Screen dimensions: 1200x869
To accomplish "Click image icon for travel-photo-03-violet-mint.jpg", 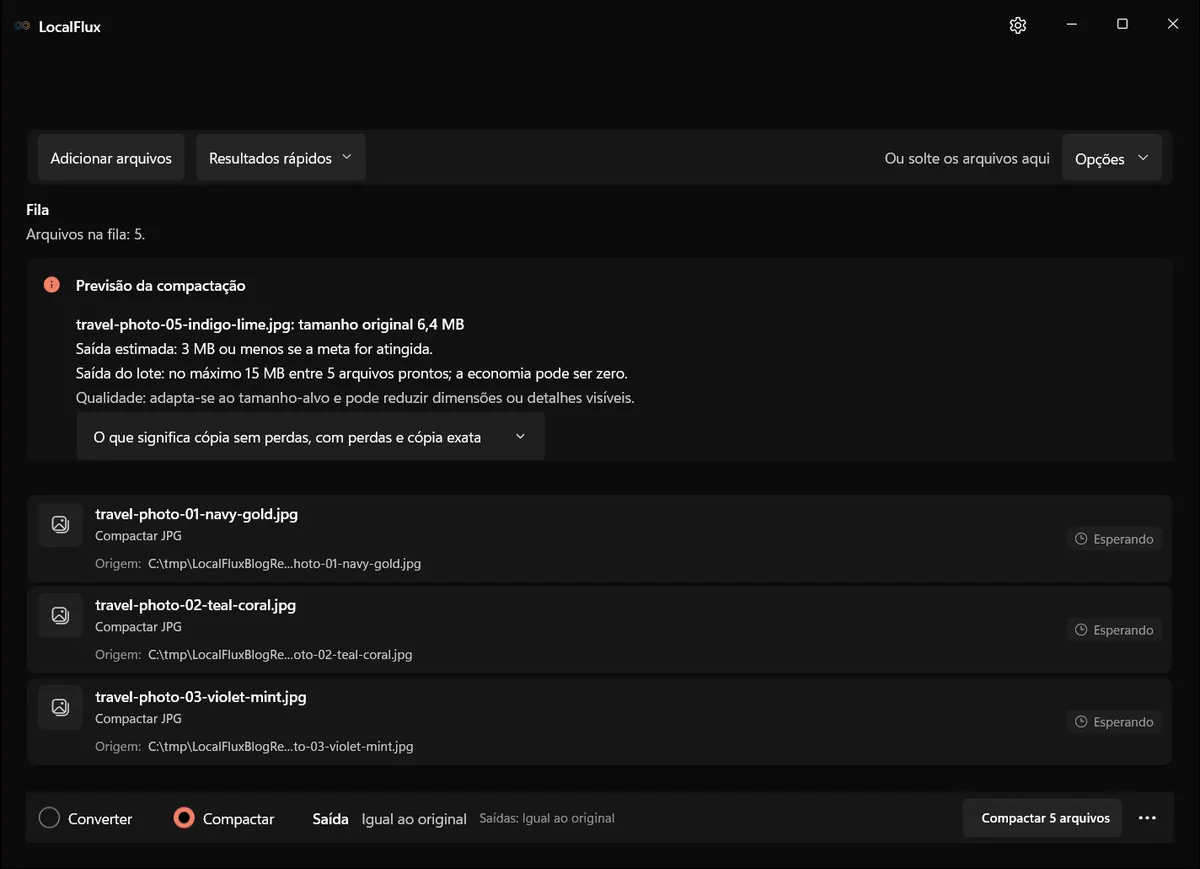I will tap(60, 707).
